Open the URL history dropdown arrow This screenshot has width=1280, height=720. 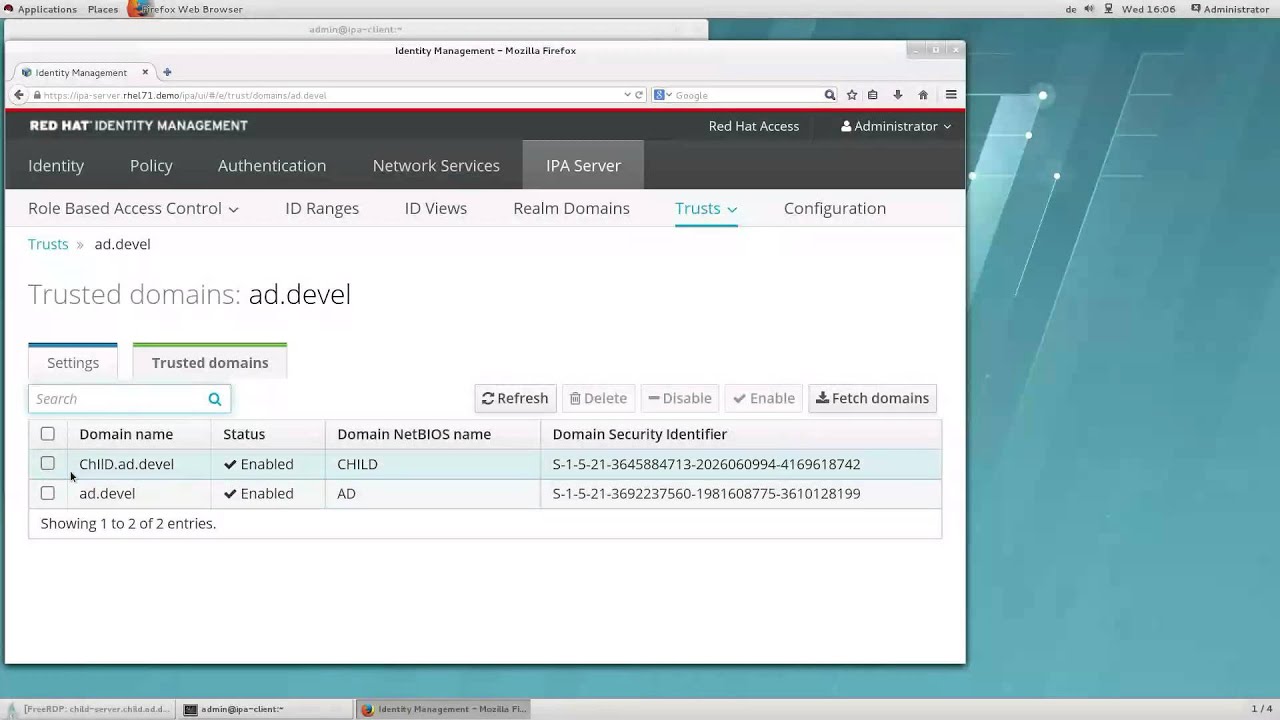pos(627,95)
